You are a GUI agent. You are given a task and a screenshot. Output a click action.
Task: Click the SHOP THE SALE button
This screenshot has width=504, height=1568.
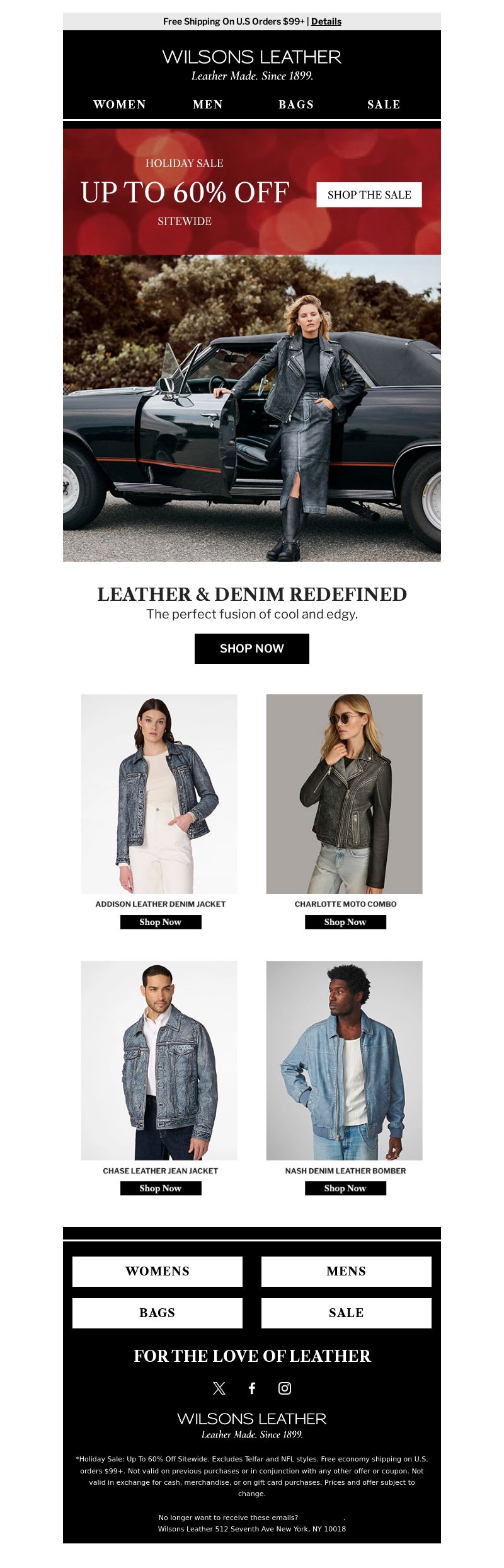click(x=369, y=195)
